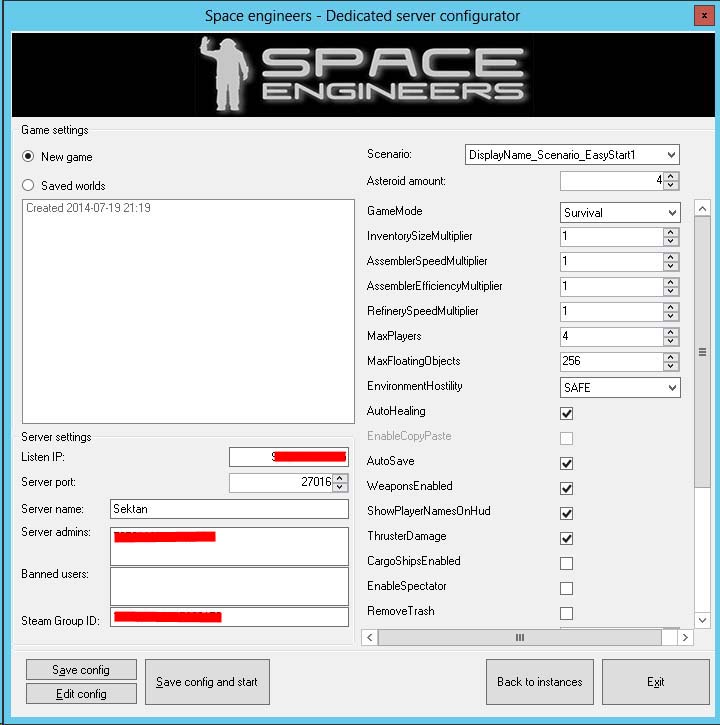This screenshot has height=725, width=720.
Task: Click the Exit button
Action: click(x=656, y=682)
